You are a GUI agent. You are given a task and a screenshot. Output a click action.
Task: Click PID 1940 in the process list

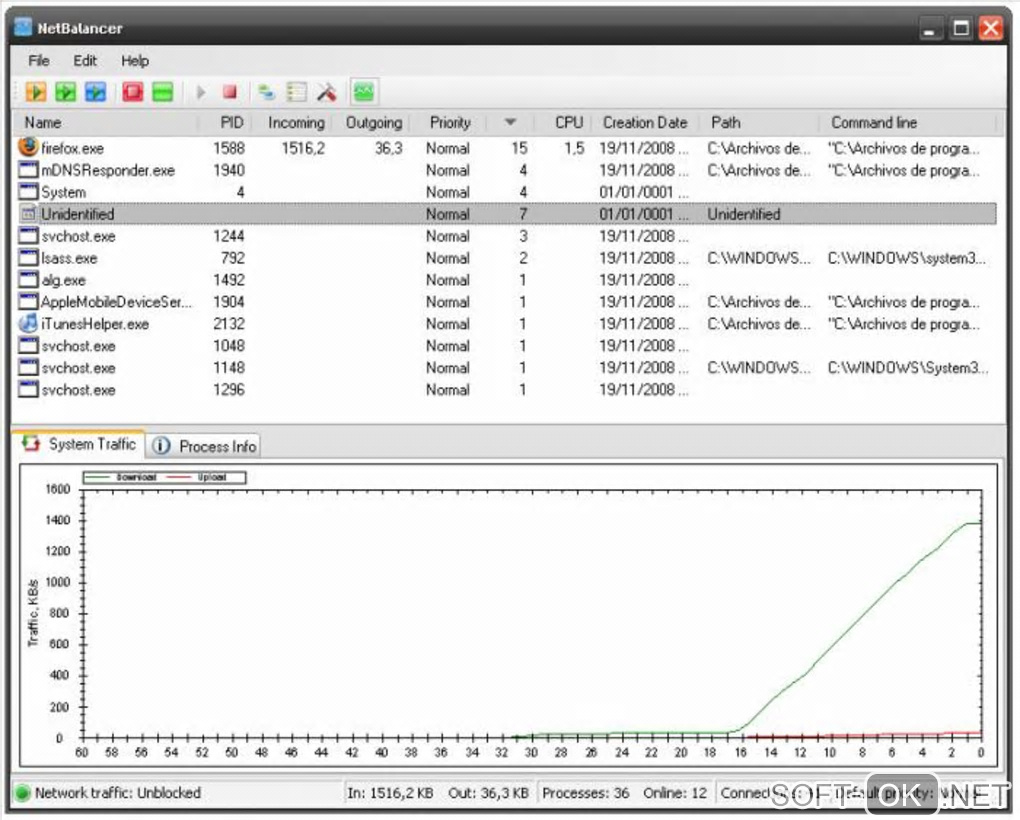[229, 170]
